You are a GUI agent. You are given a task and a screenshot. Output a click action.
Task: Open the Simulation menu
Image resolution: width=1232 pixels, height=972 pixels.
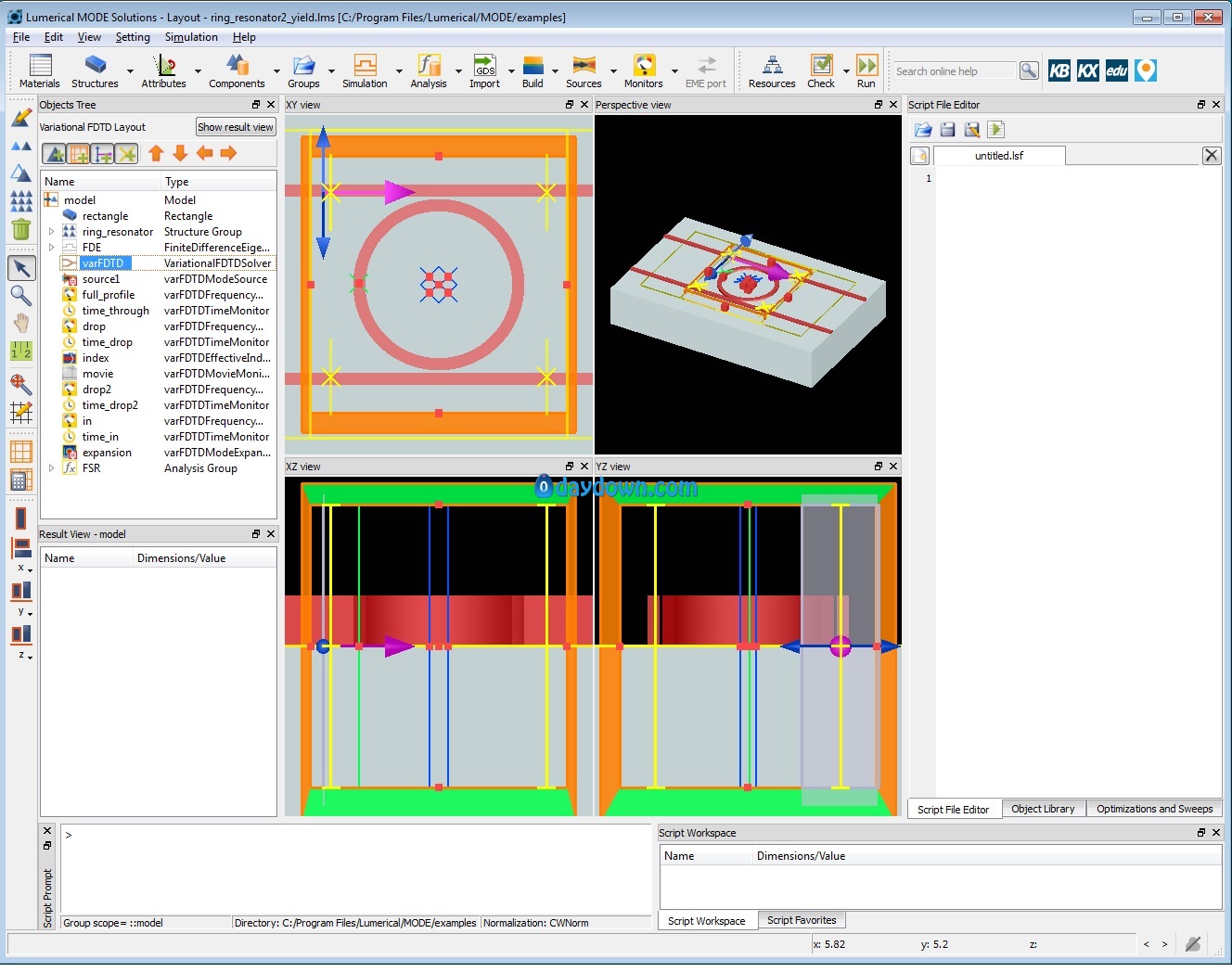(x=191, y=37)
